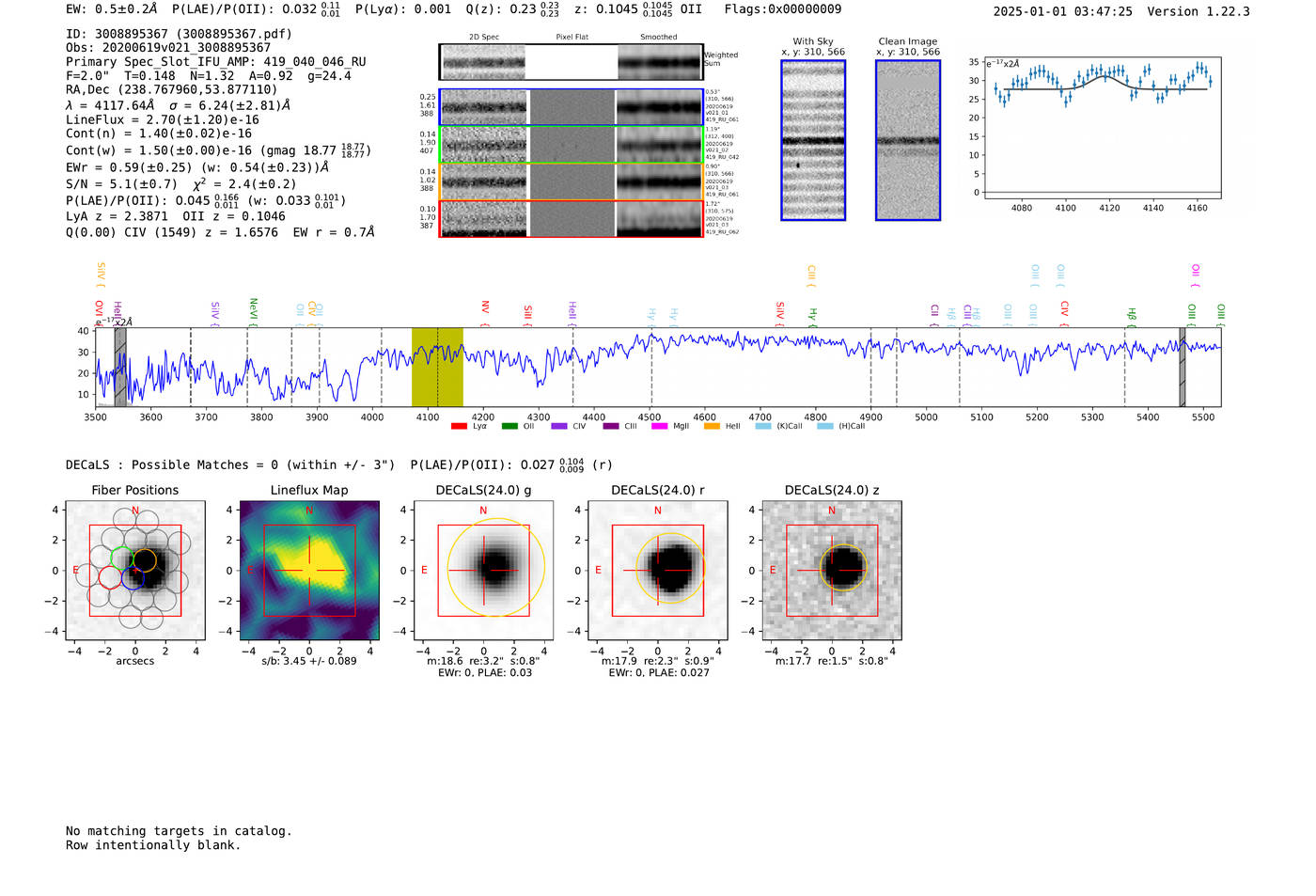
Task: Click the S/N = 5.1 line
Action: 181,184
